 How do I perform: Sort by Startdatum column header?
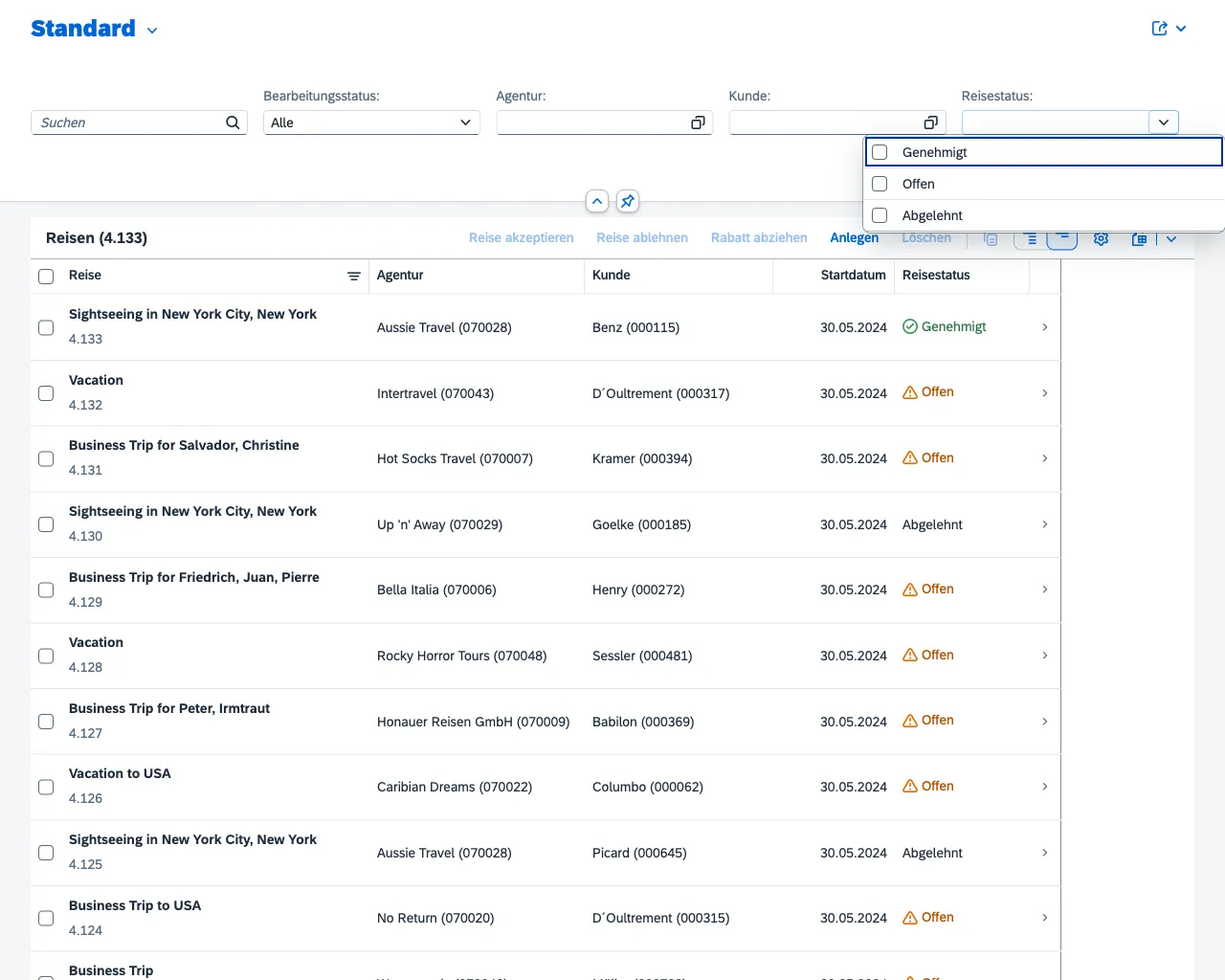[x=853, y=276]
